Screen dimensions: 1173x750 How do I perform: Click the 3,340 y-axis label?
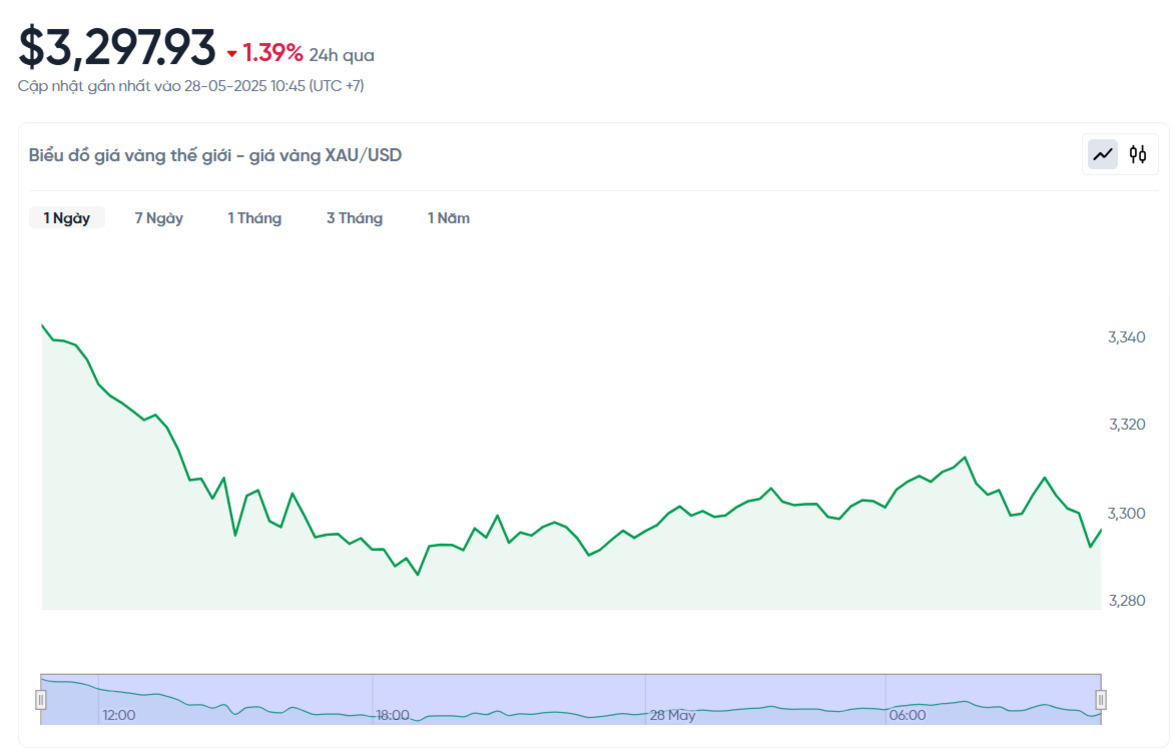pyautogui.click(x=1126, y=337)
